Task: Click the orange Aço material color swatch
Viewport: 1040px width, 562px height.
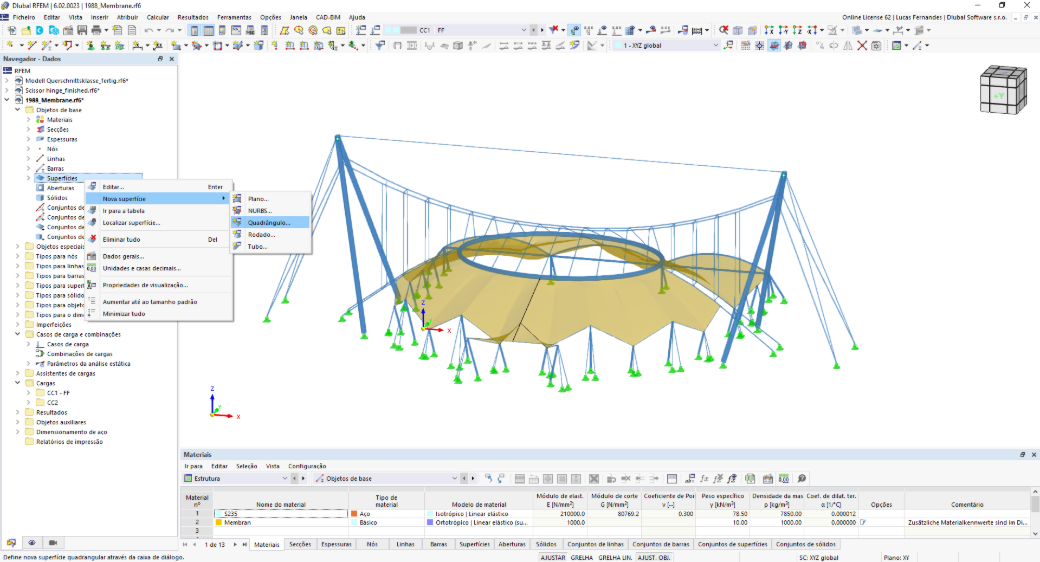Action: (x=354, y=514)
